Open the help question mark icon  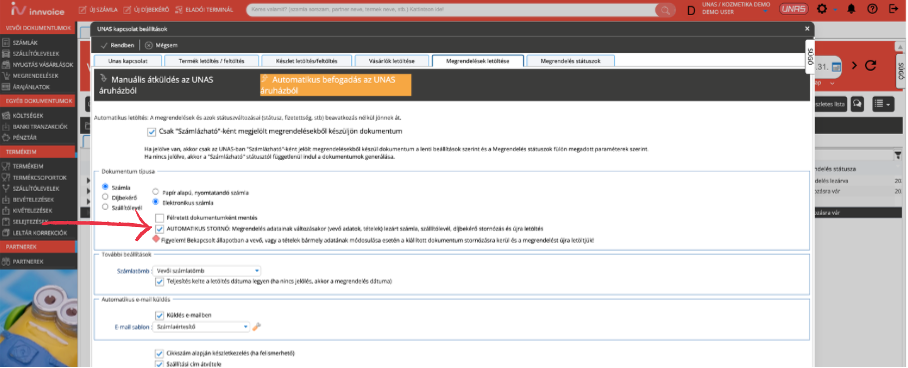tap(872, 9)
